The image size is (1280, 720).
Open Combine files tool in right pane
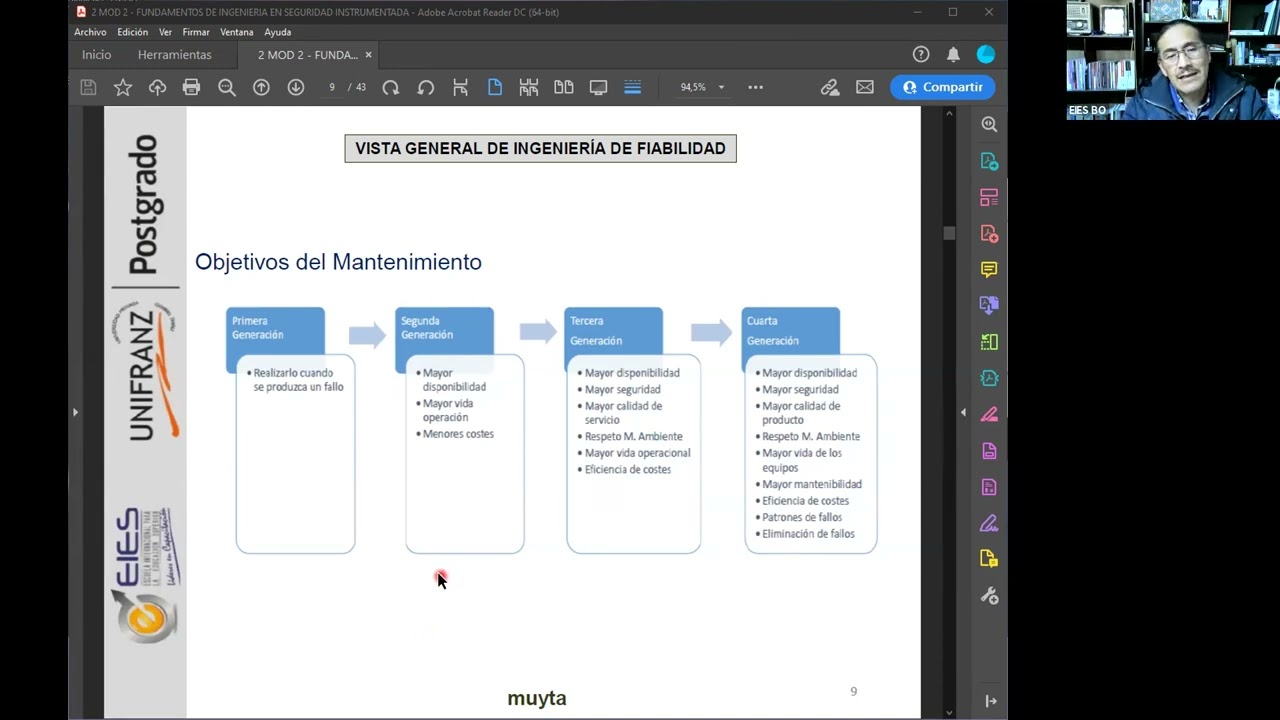(989, 306)
